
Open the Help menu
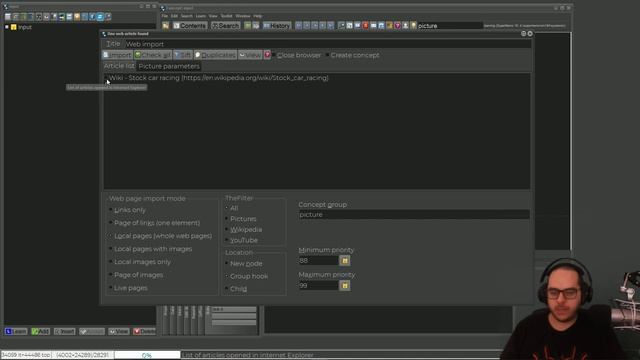click(258, 16)
